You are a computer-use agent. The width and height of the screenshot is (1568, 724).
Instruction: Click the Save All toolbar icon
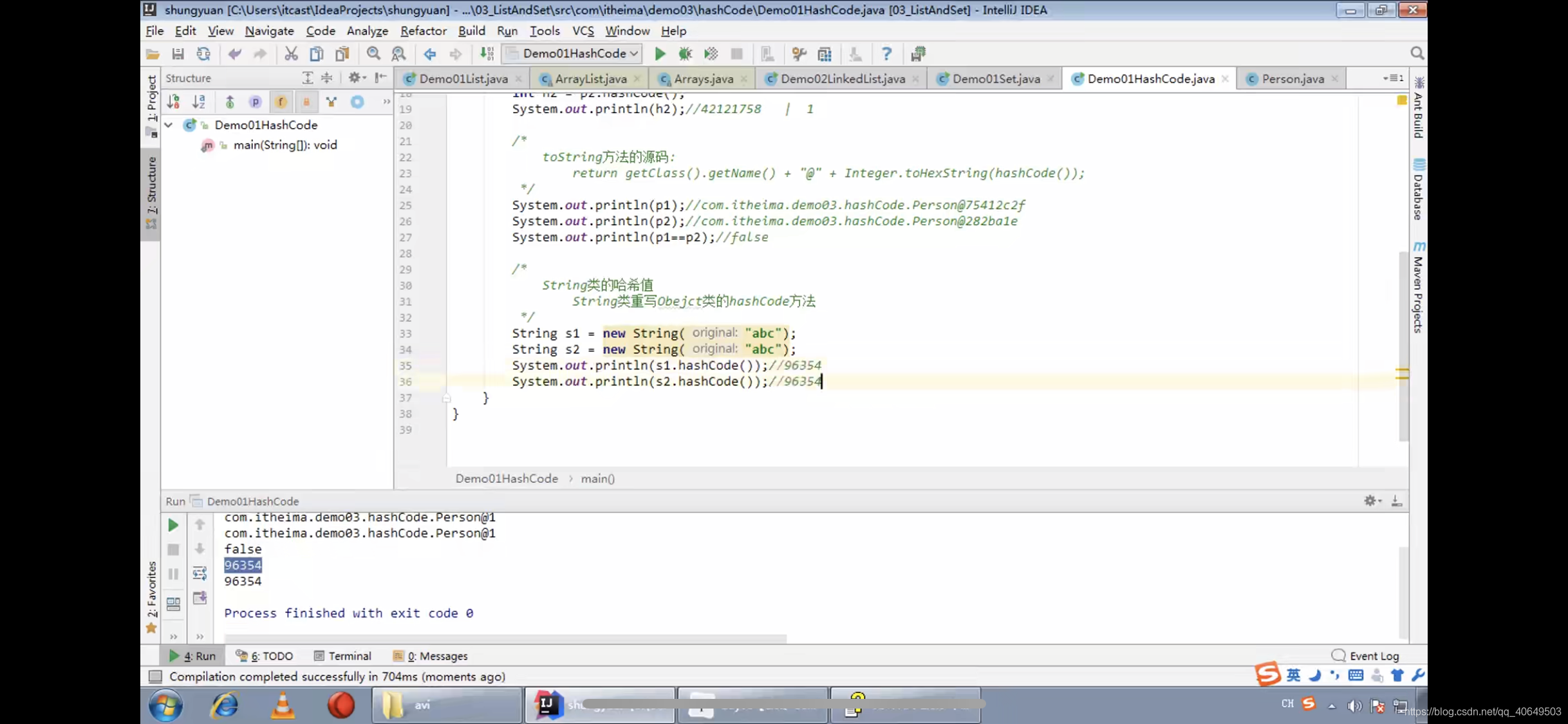click(x=178, y=54)
